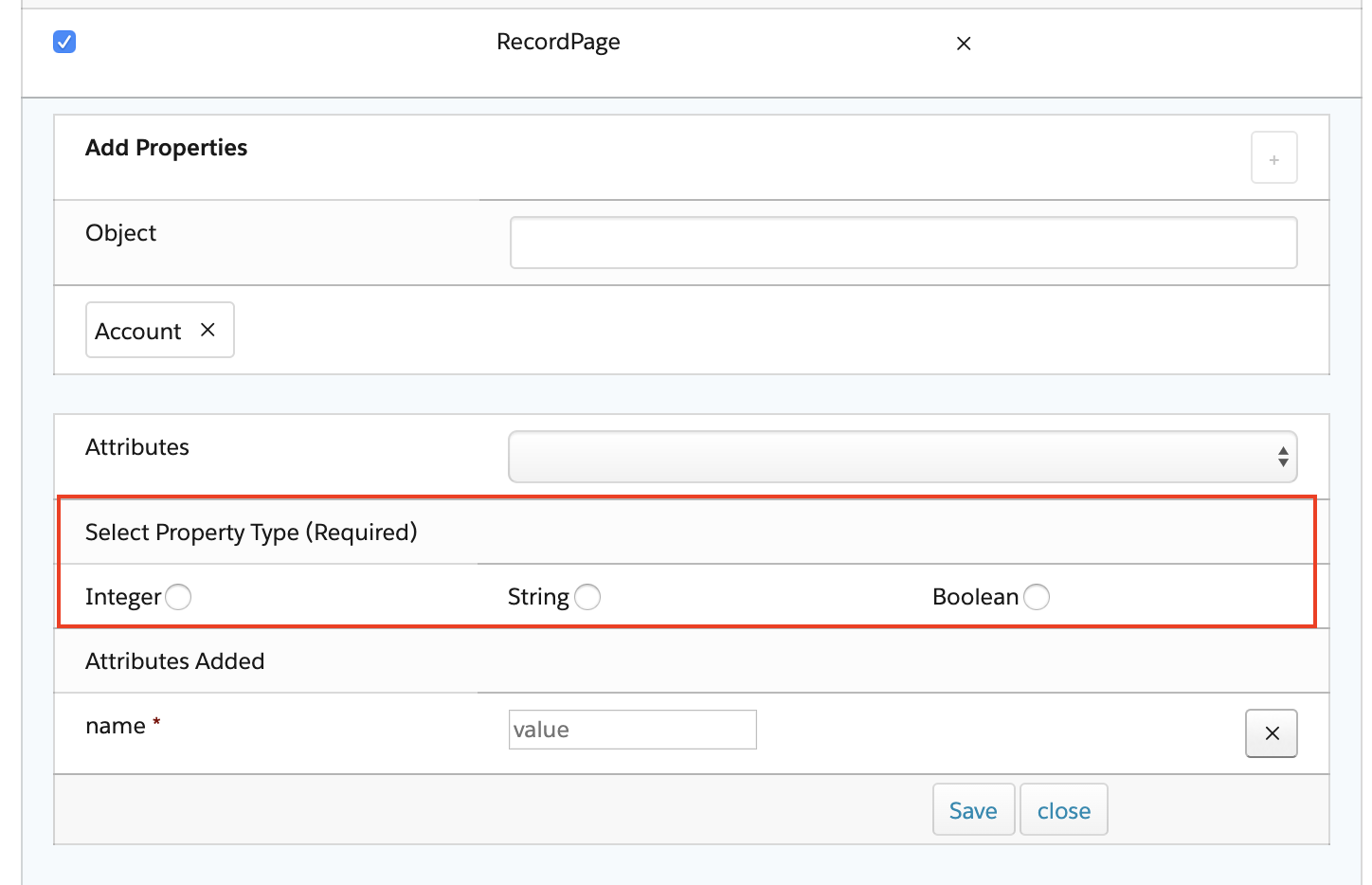Click into the name value field
Viewport: 1372px width, 885px height.
point(632,730)
